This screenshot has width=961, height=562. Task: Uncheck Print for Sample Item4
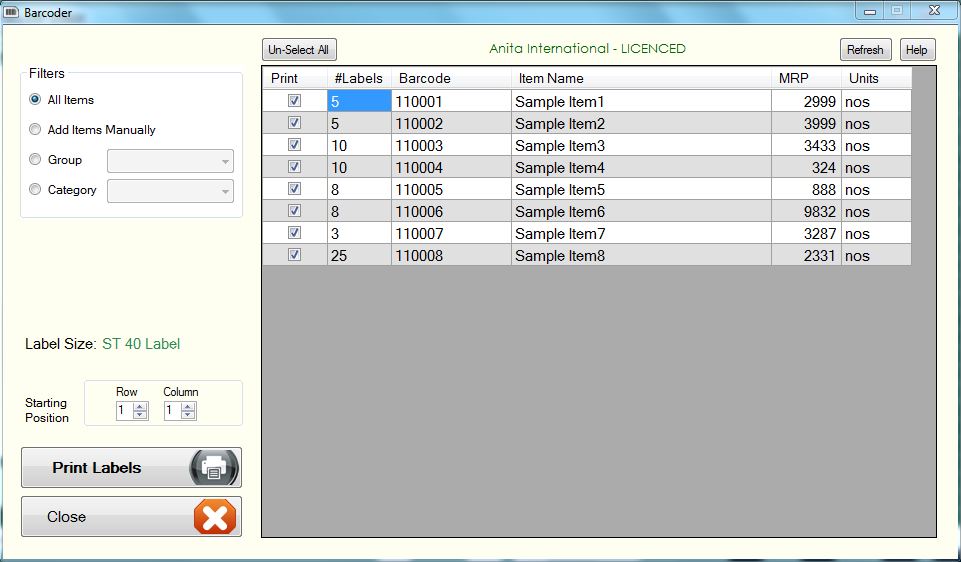(x=294, y=167)
